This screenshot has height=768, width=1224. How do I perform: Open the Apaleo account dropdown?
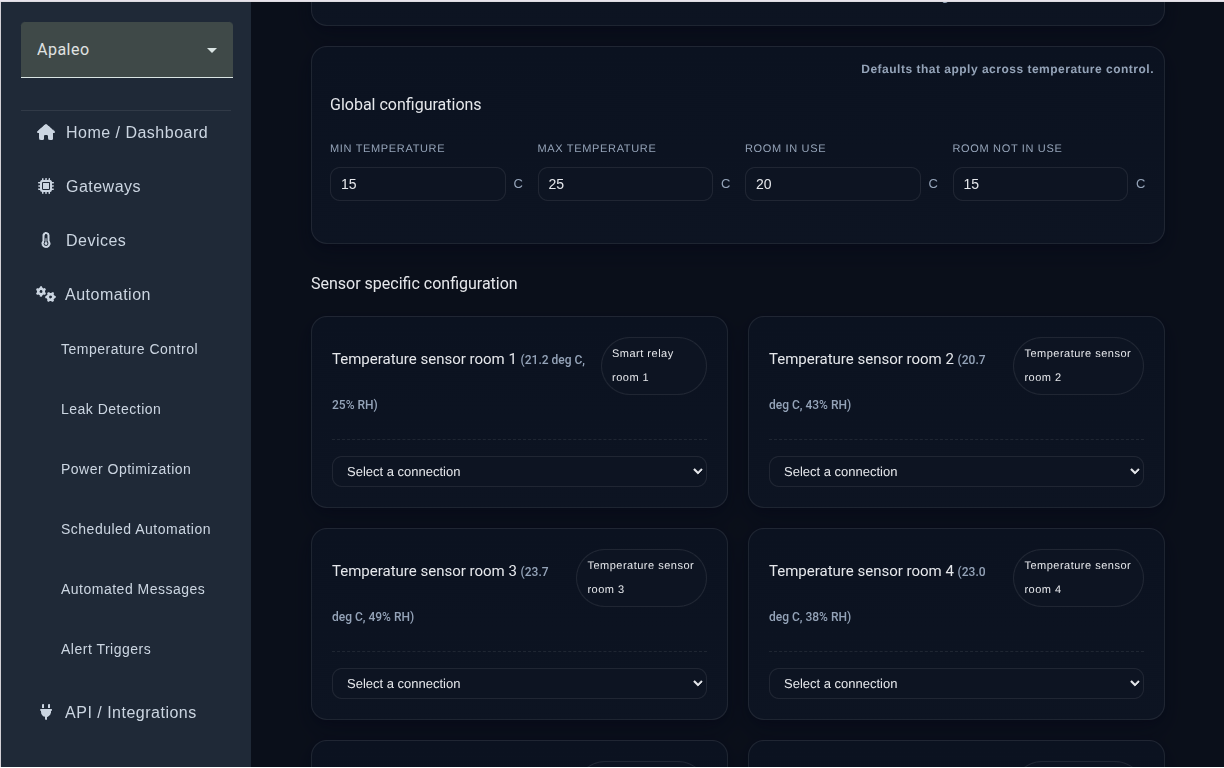[127, 50]
